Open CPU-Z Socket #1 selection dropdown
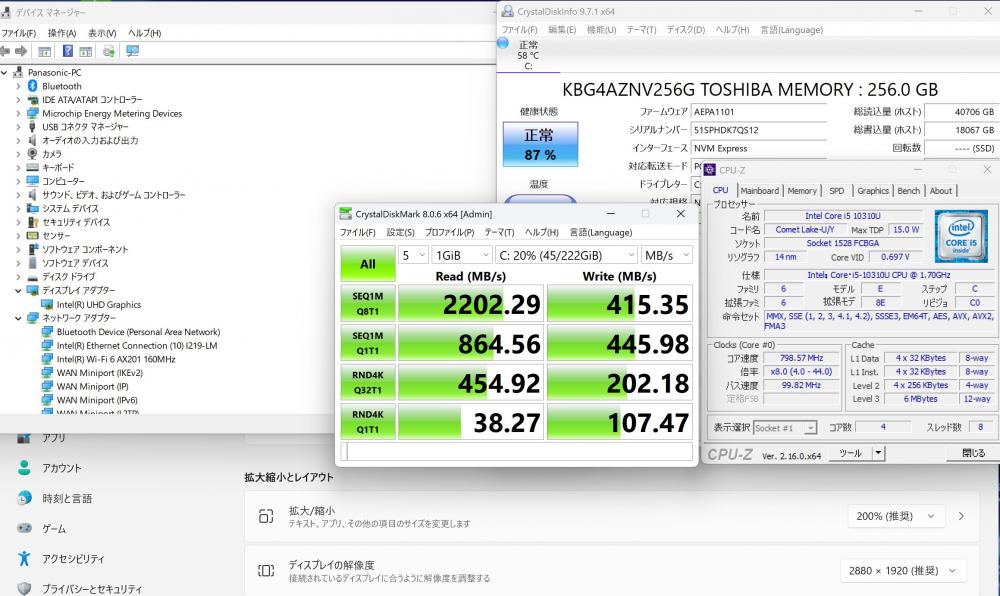The image size is (1000, 596). click(785, 428)
